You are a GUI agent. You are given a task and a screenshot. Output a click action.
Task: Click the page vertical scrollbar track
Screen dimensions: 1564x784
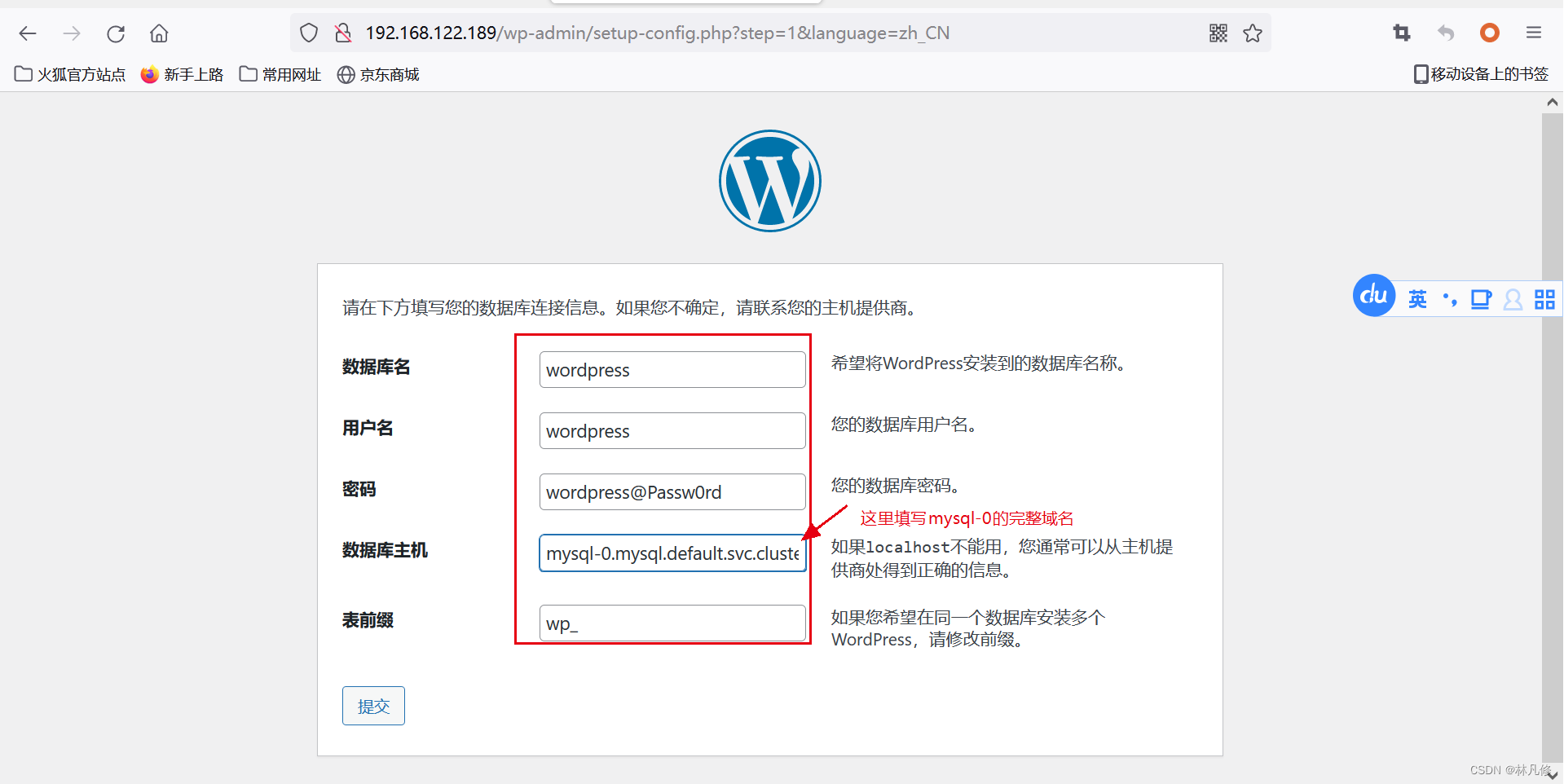(1552, 440)
